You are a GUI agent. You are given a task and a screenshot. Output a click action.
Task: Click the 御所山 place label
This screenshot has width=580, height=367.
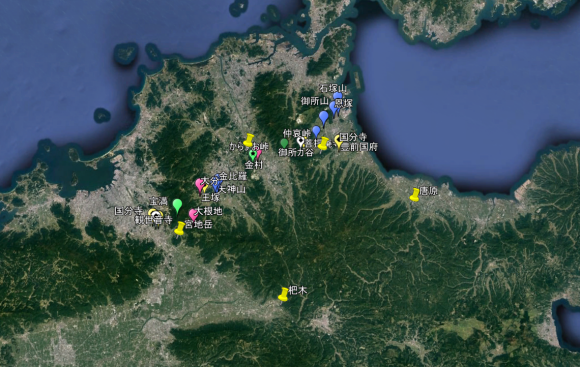(315, 101)
